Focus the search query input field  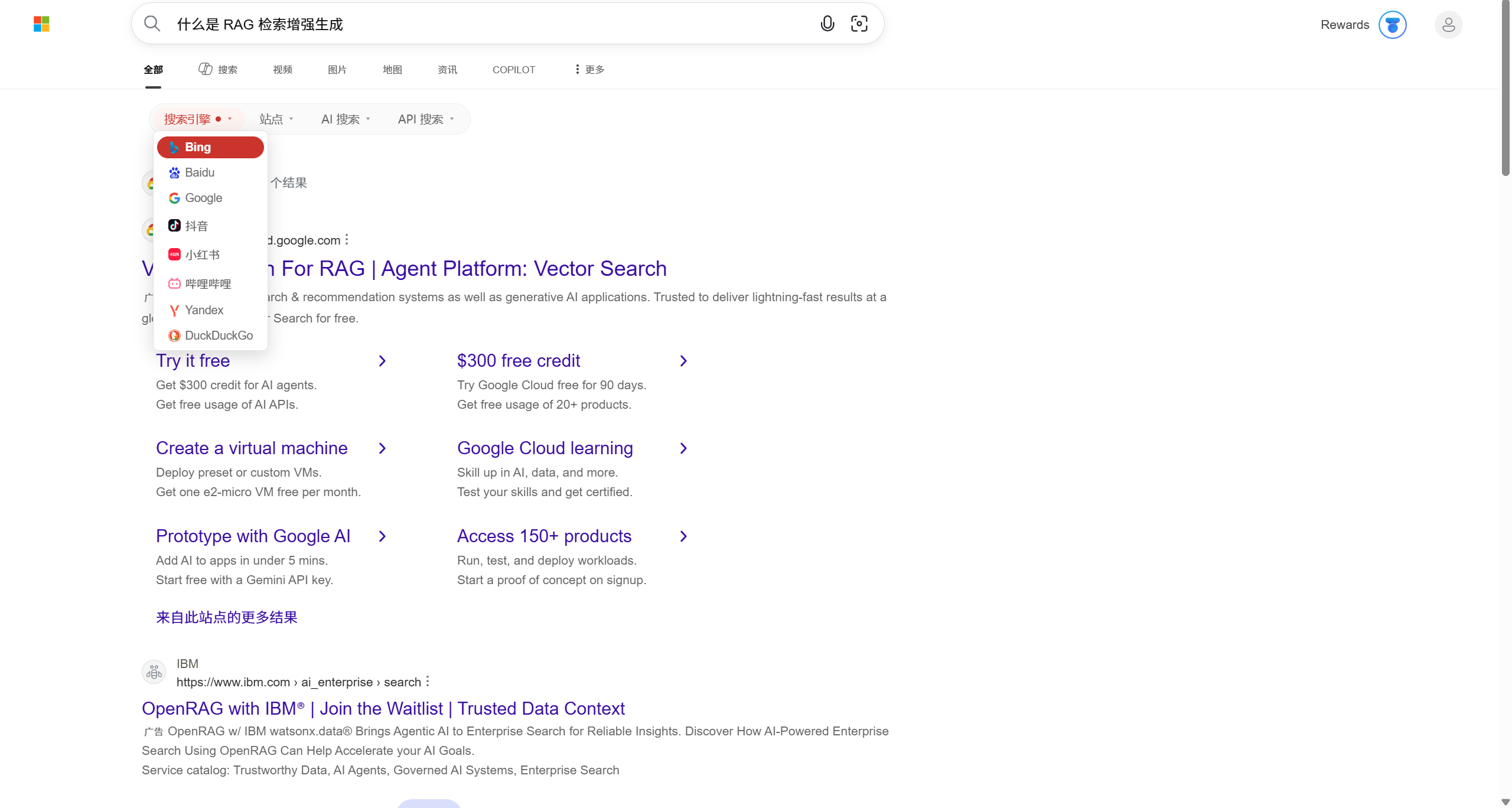pos(490,24)
